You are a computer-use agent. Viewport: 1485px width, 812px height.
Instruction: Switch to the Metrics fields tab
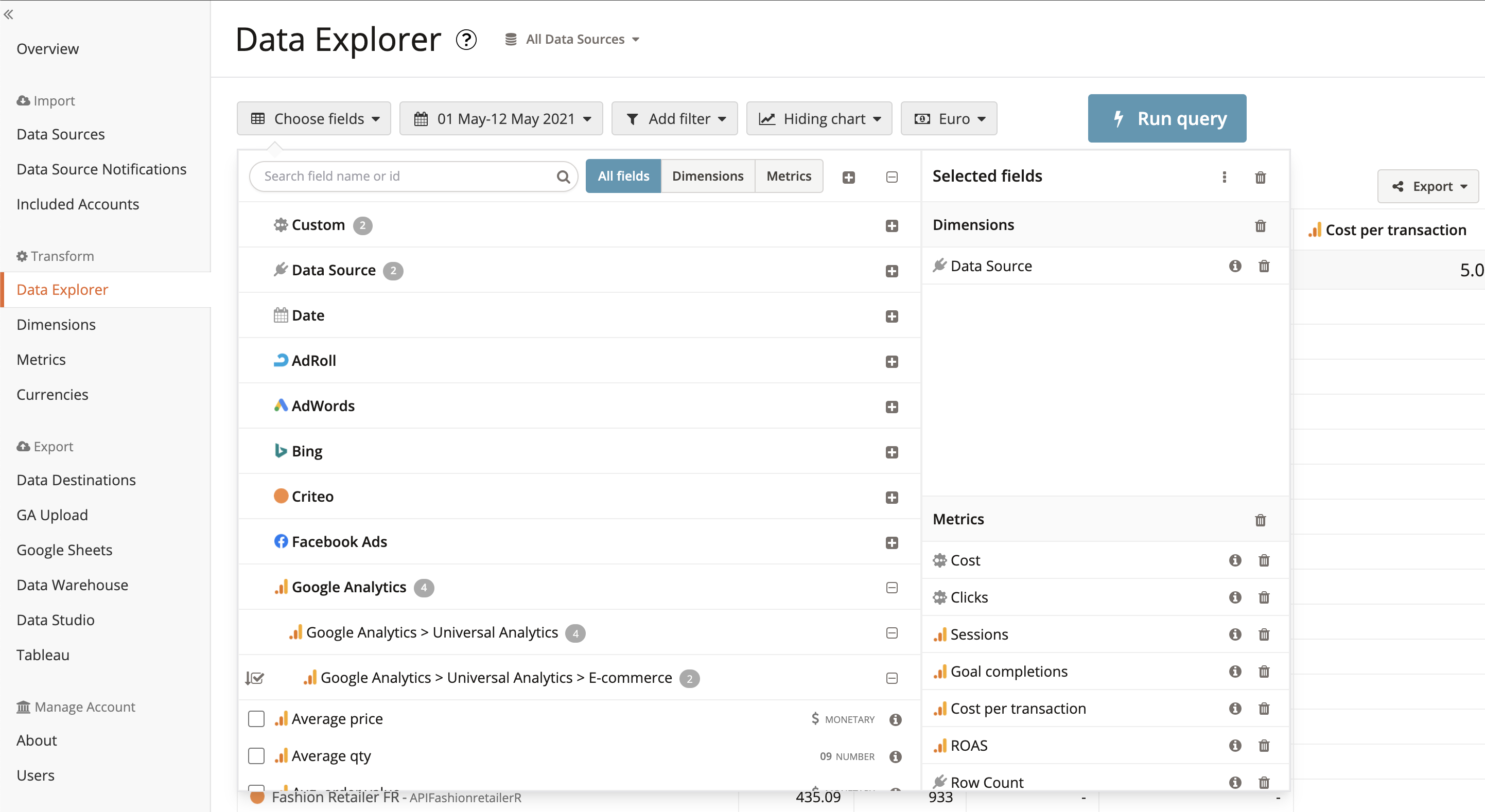[x=788, y=176]
